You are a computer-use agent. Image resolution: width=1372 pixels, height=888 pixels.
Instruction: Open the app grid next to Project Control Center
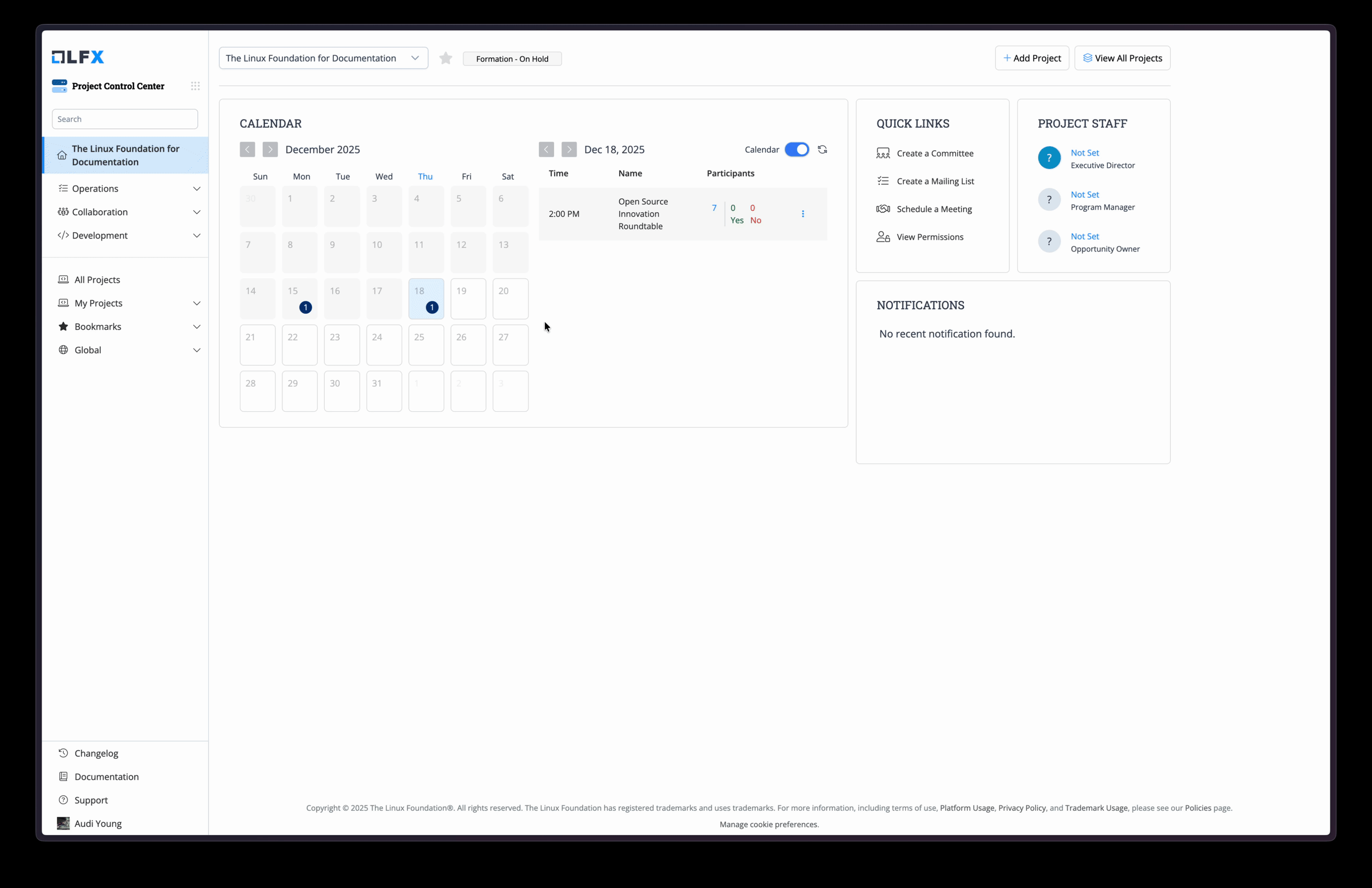195,85
